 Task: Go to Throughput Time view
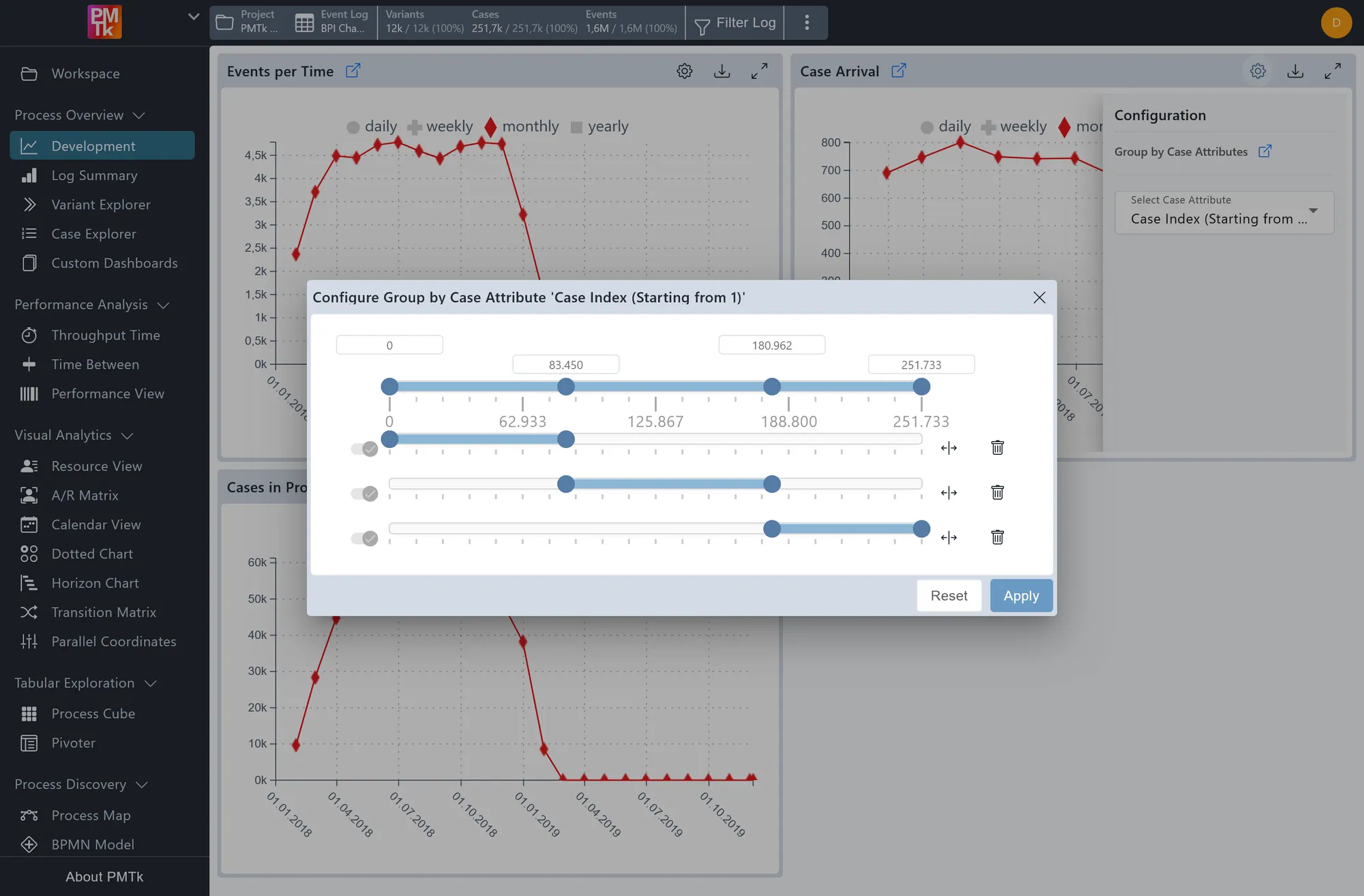(x=102, y=335)
